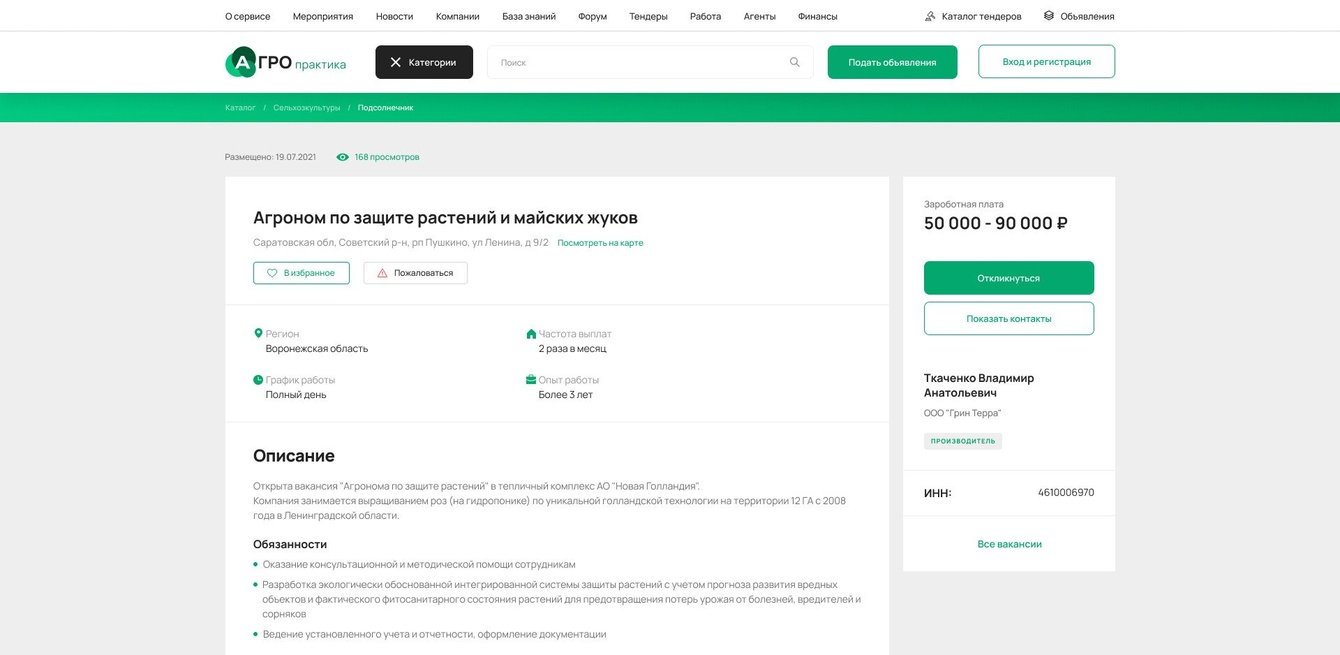
Task: Add vacancy to favorites (В избранное)
Action: pos(301,273)
